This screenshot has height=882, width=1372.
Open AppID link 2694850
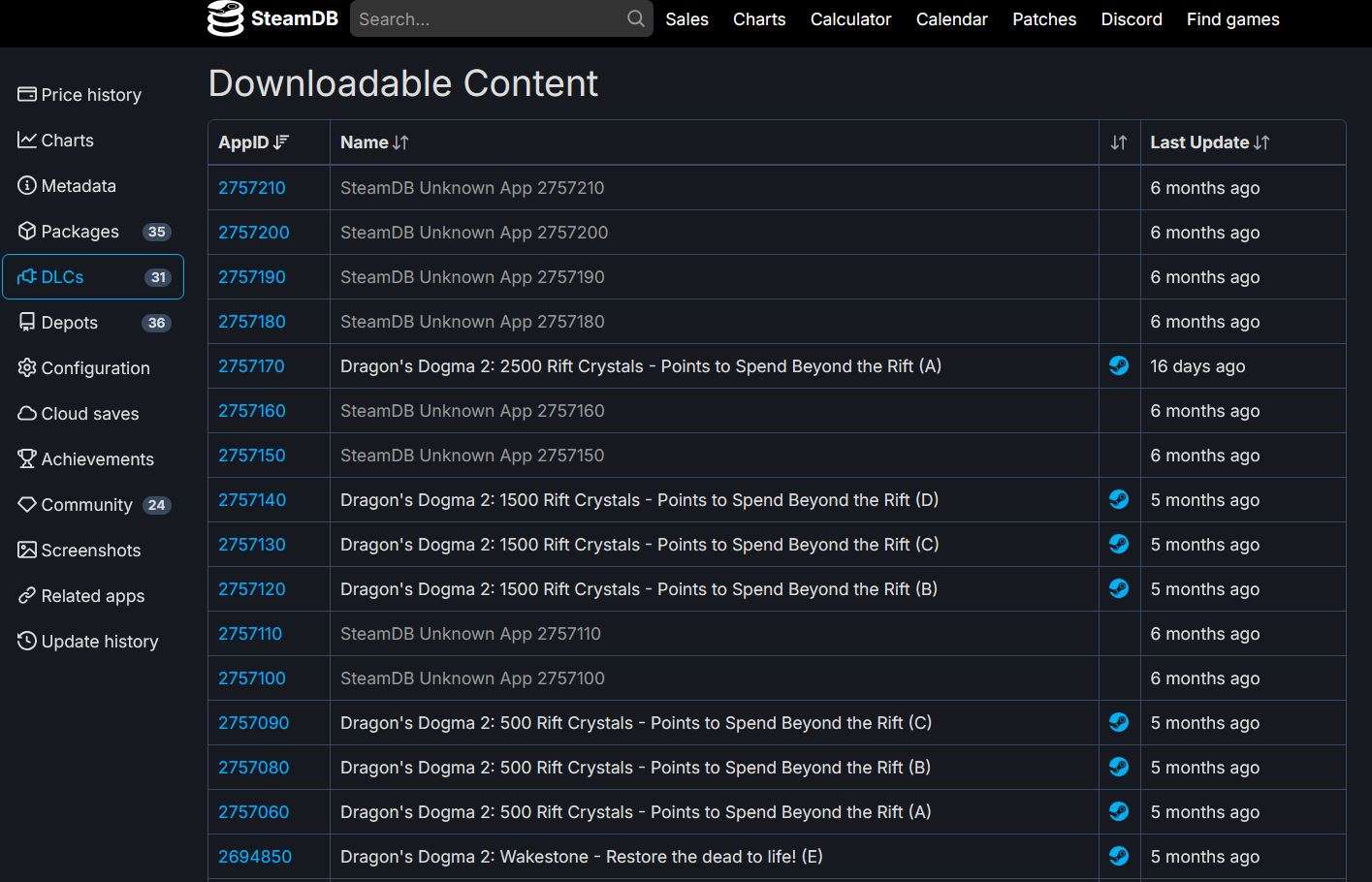tap(255, 857)
